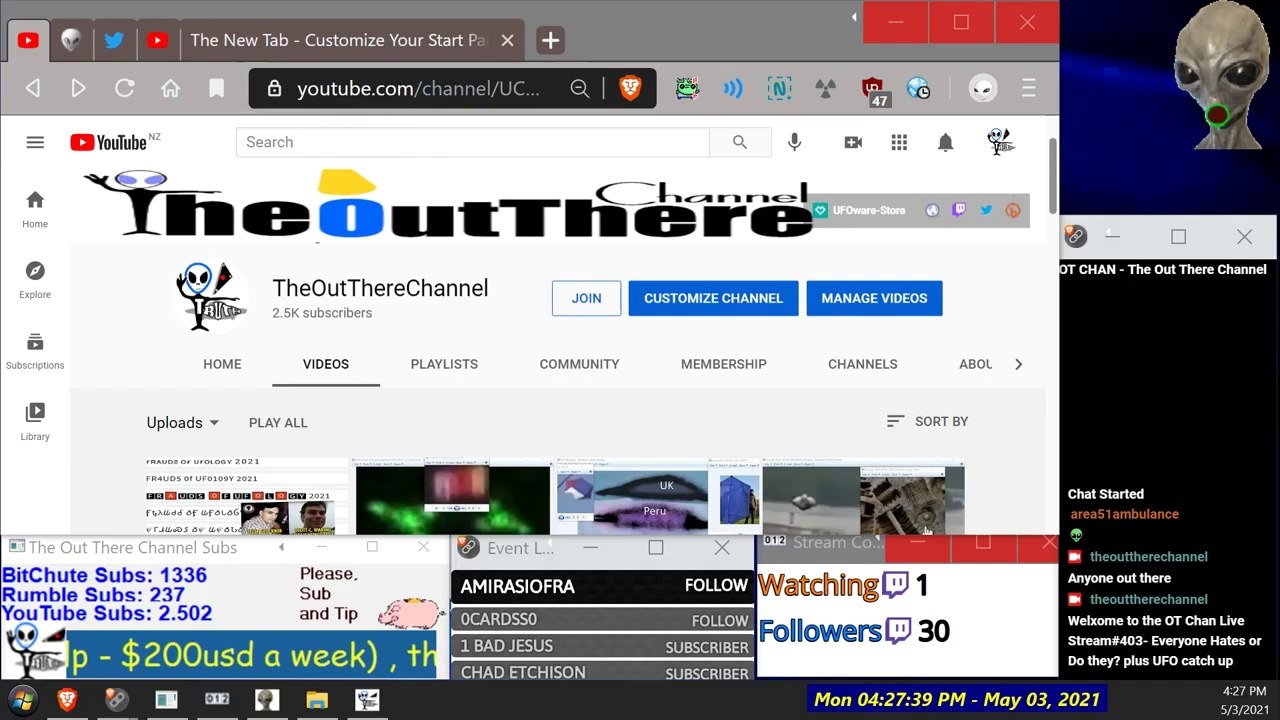The image size is (1280, 720).
Task: Click CUSTOMIZE CHANNEL
Action: (713, 298)
